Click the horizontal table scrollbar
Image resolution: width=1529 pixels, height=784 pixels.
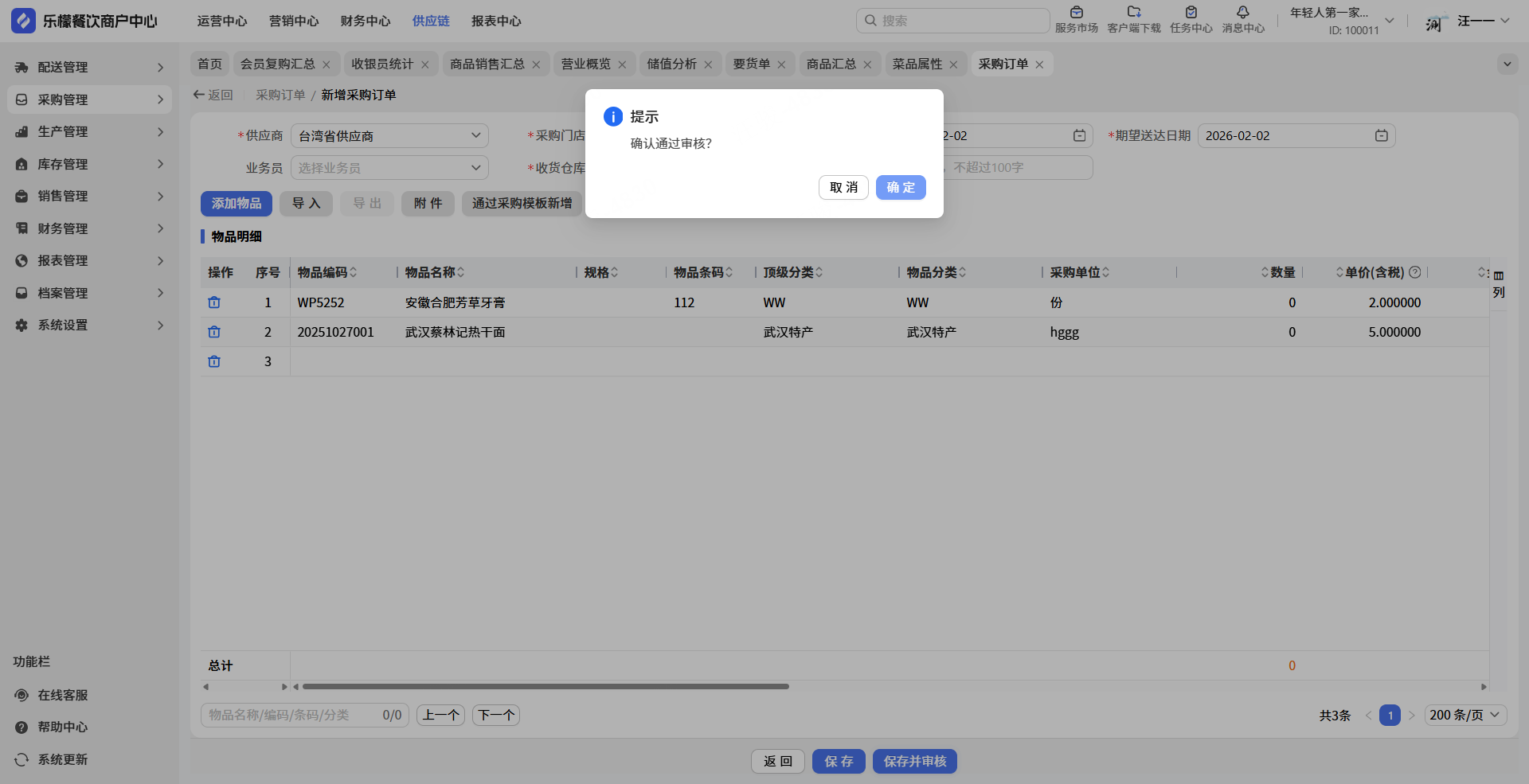[546, 686]
